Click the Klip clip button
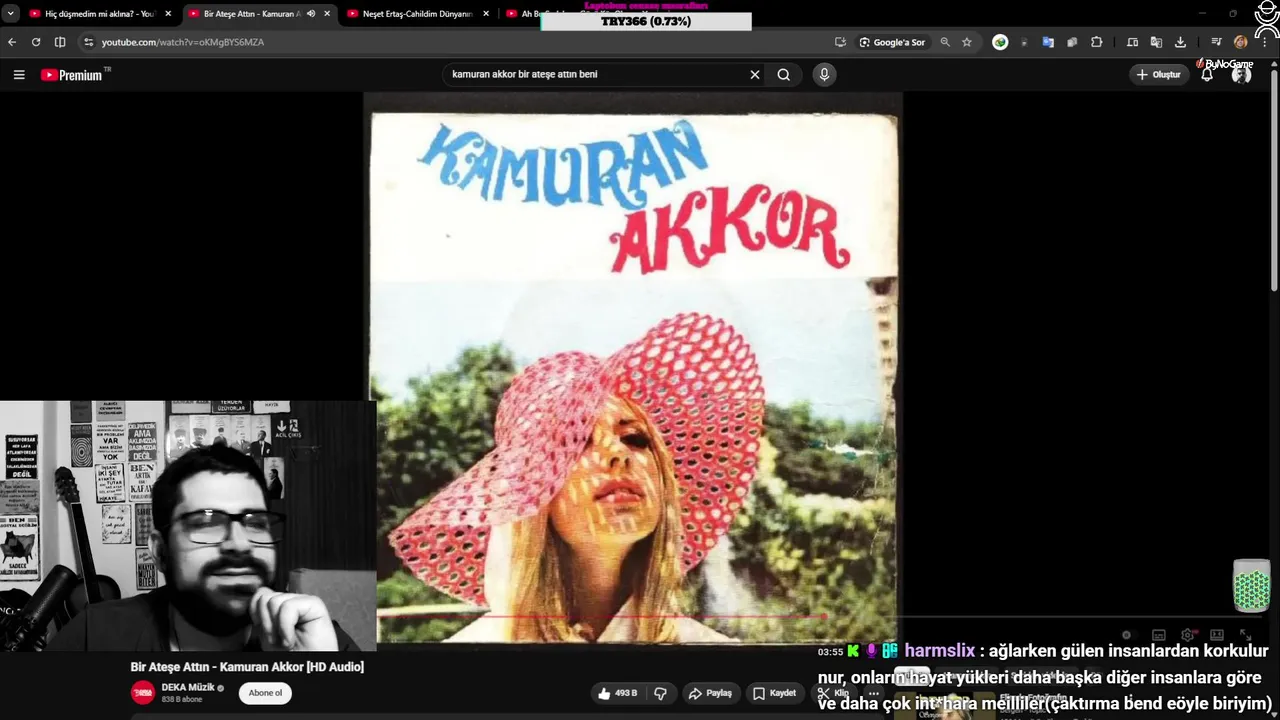 tap(834, 693)
